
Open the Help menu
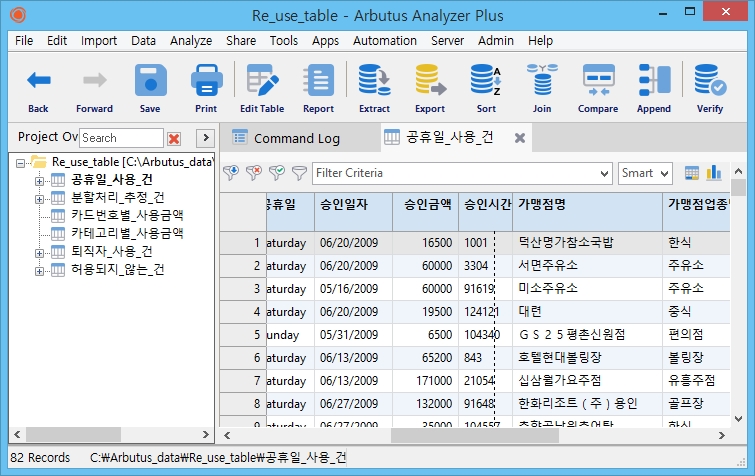pyautogui.click(x=540, y=40)
